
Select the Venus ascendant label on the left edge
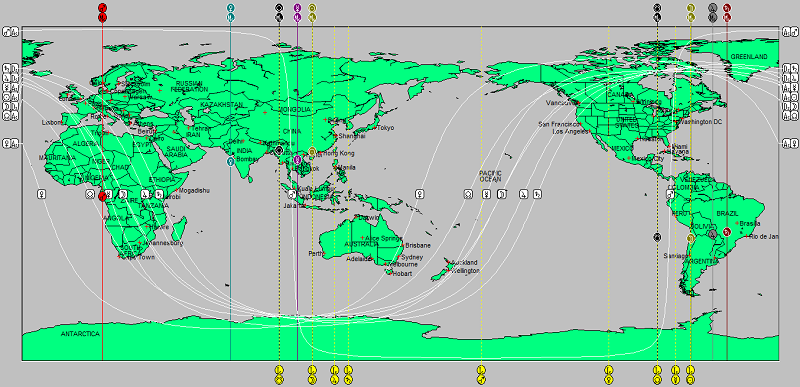pos(10,144)
